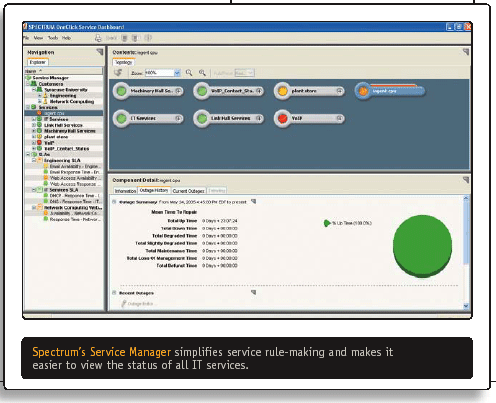The height and width of the screenshot is (403, 496).
Task: Open the File menu
Action: pyautogui.click(x=26, y=38)
